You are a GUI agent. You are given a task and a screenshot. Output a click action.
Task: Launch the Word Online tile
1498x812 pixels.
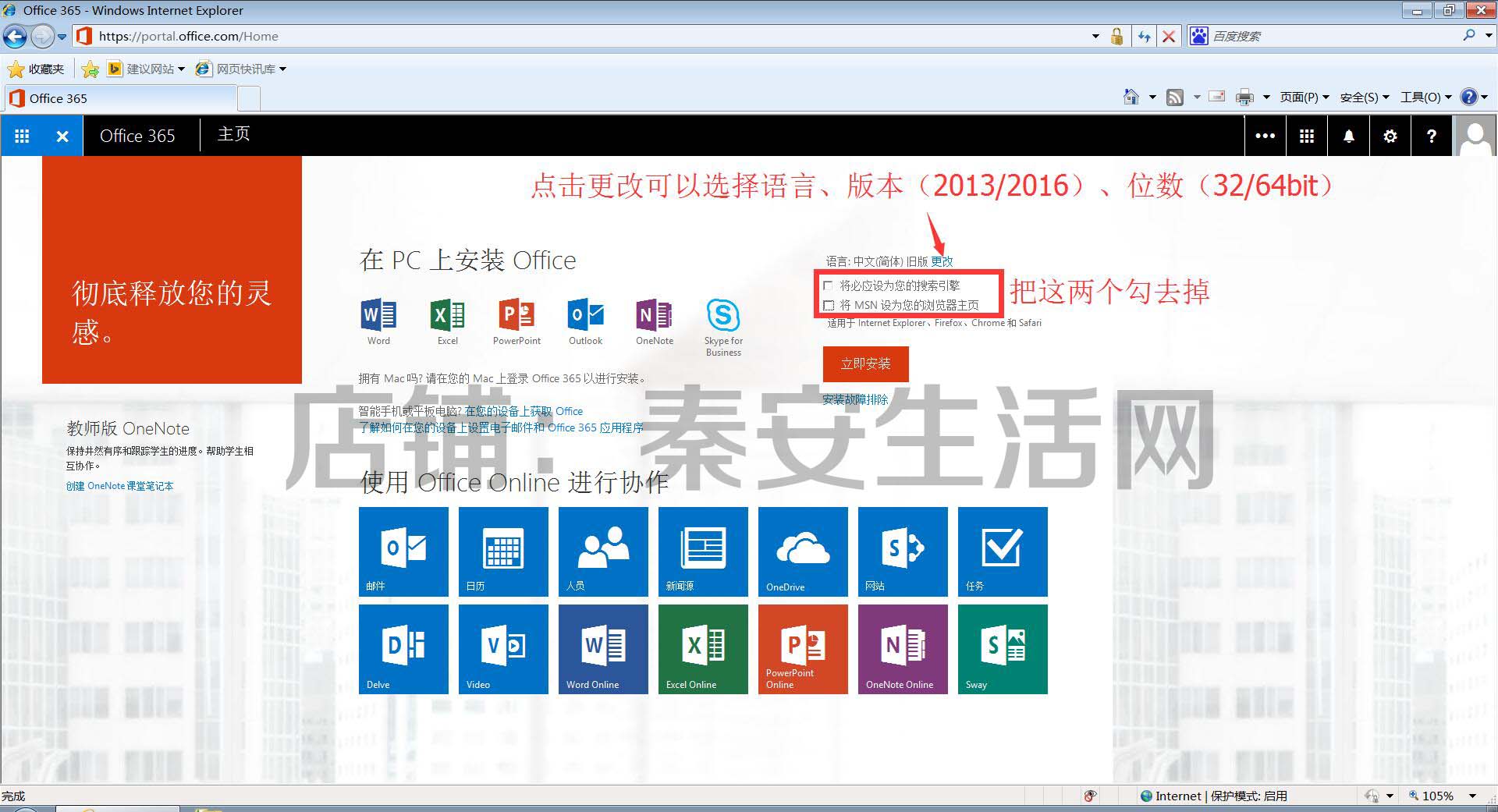603,649
